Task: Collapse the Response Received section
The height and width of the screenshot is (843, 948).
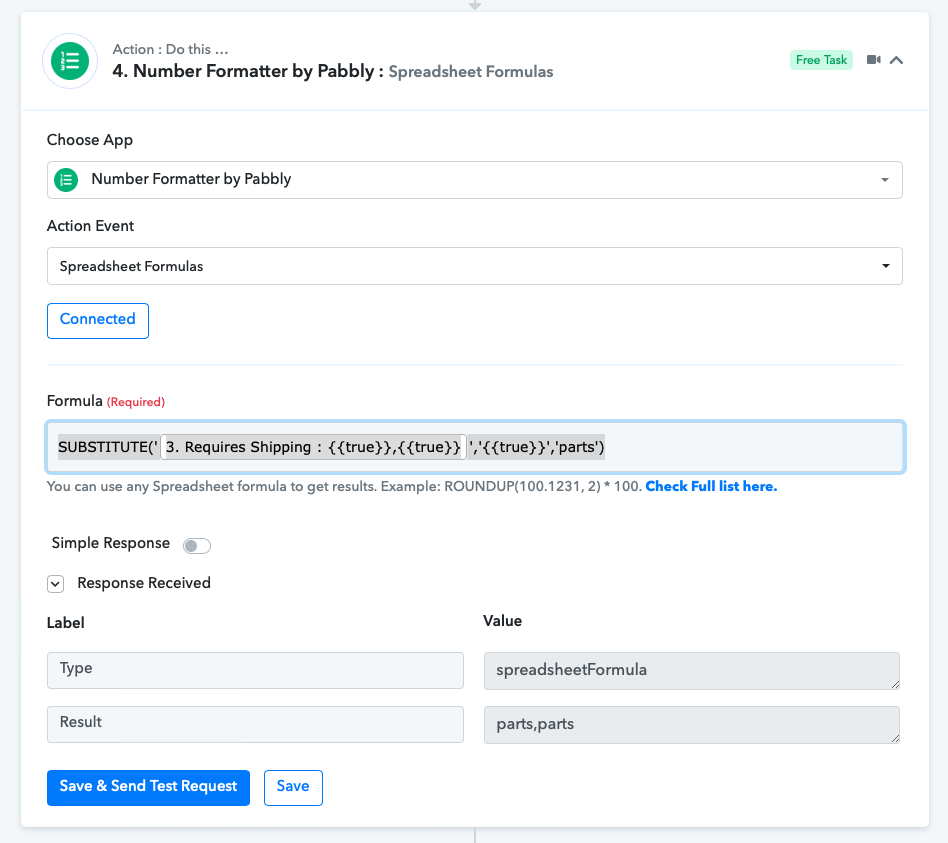Action: click(x=56, y=584)
